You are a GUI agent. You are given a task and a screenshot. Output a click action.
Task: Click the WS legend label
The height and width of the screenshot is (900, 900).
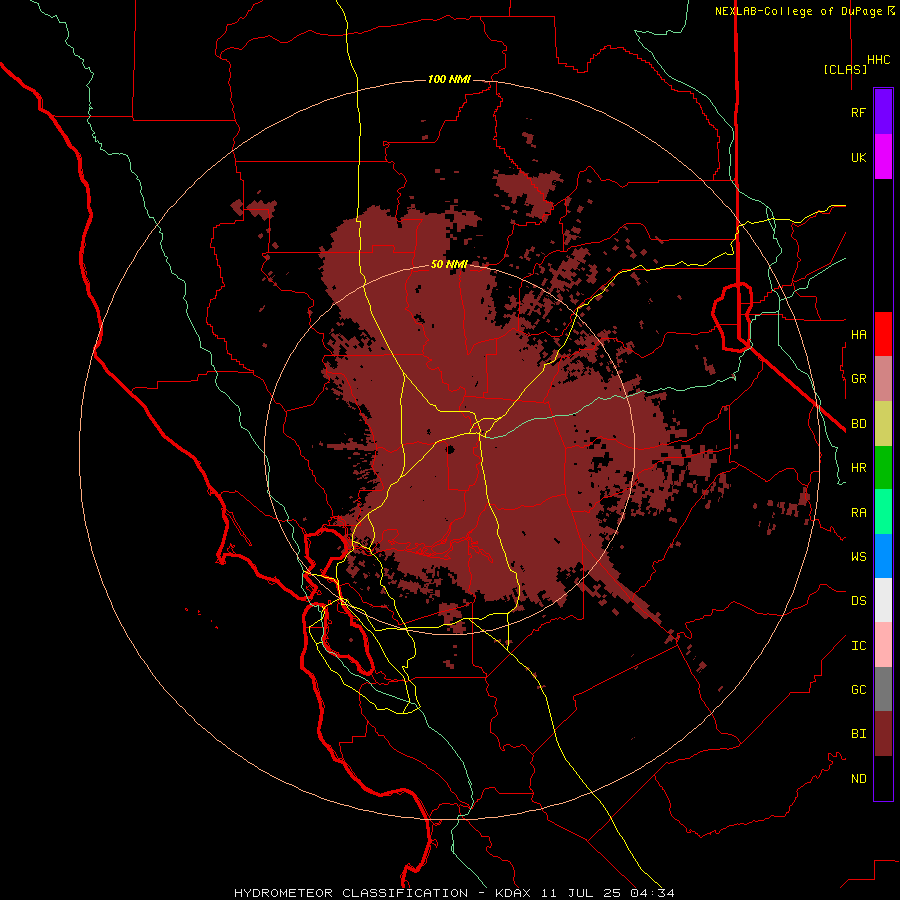coord(858,556)
